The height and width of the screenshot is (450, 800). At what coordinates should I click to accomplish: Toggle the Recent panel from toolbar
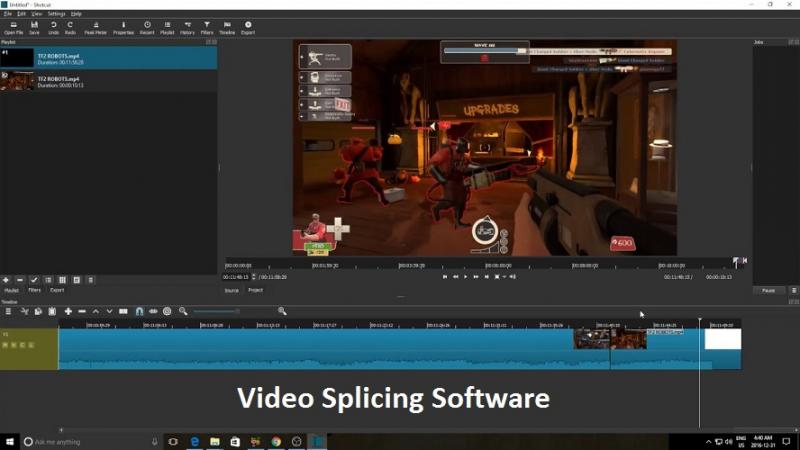pyautogui.click(x=147, y=28)
